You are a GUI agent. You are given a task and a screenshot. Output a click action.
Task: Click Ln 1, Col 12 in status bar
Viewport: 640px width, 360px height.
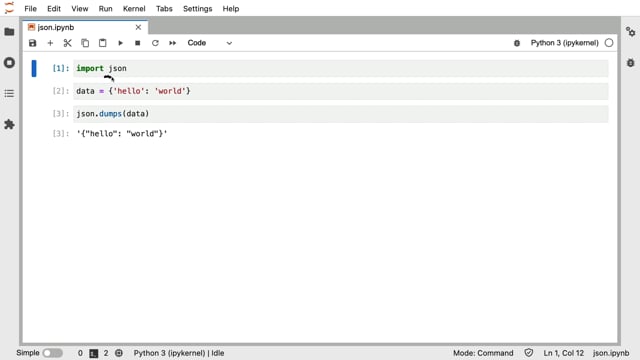pyautogui.click(x=563, y=353)
